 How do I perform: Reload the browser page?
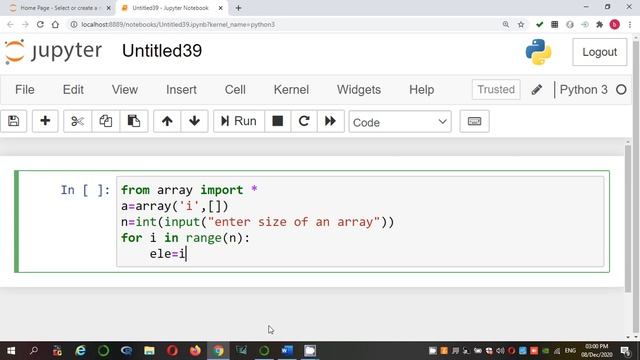tap(40, 24)
